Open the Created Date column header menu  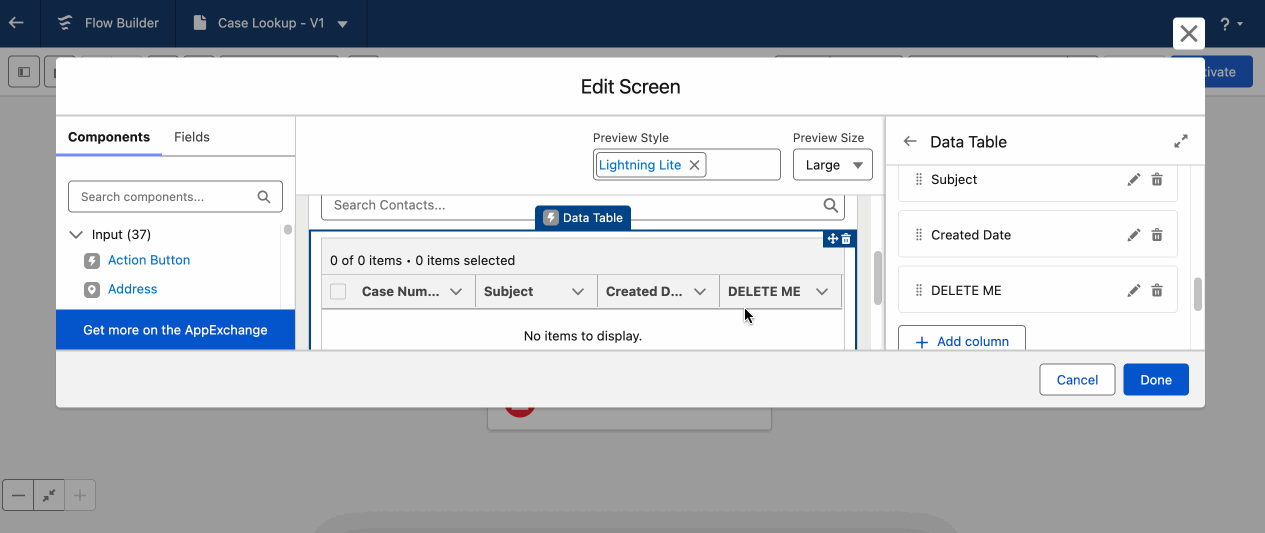click(x=700, y=292)
